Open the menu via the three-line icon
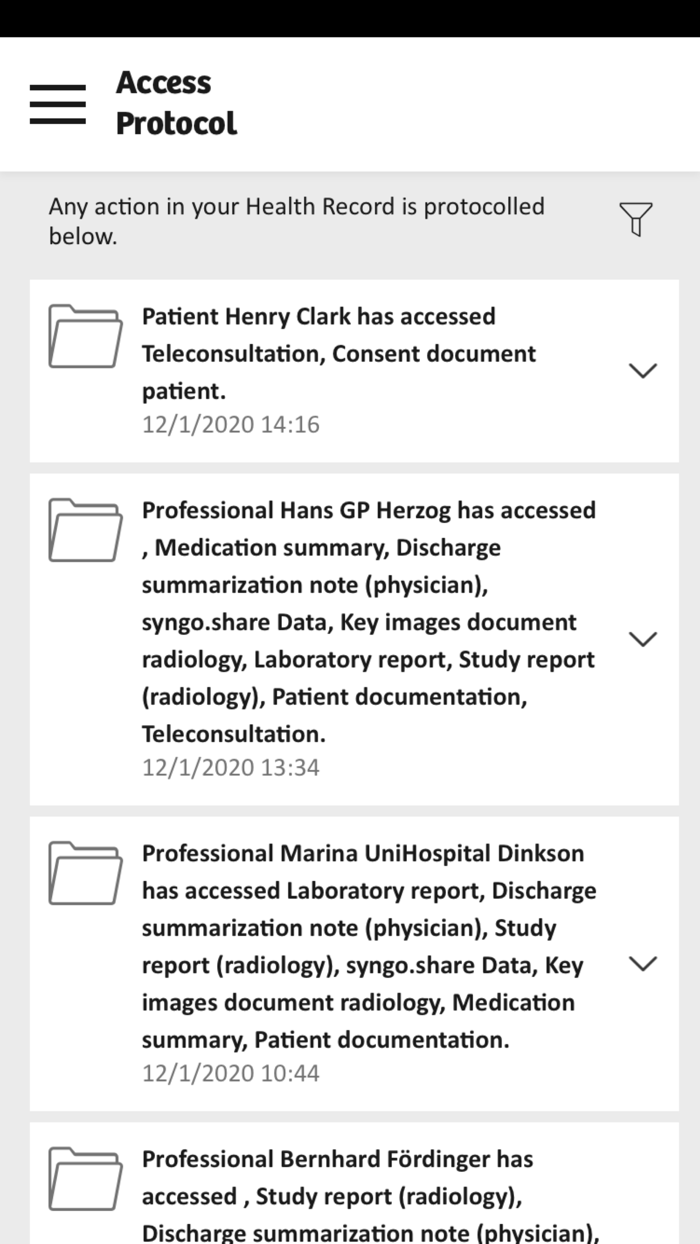This screenshot has height=1244, width=700. 57,103
